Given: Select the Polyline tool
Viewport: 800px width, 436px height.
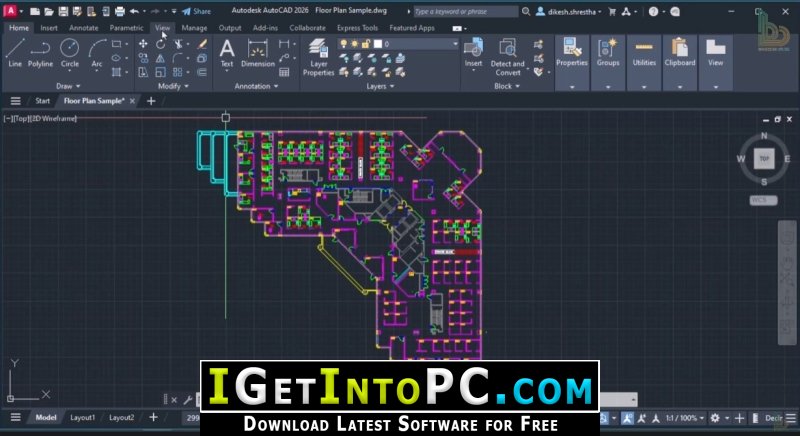Looking at the screenshot, I should click(40, 53).
